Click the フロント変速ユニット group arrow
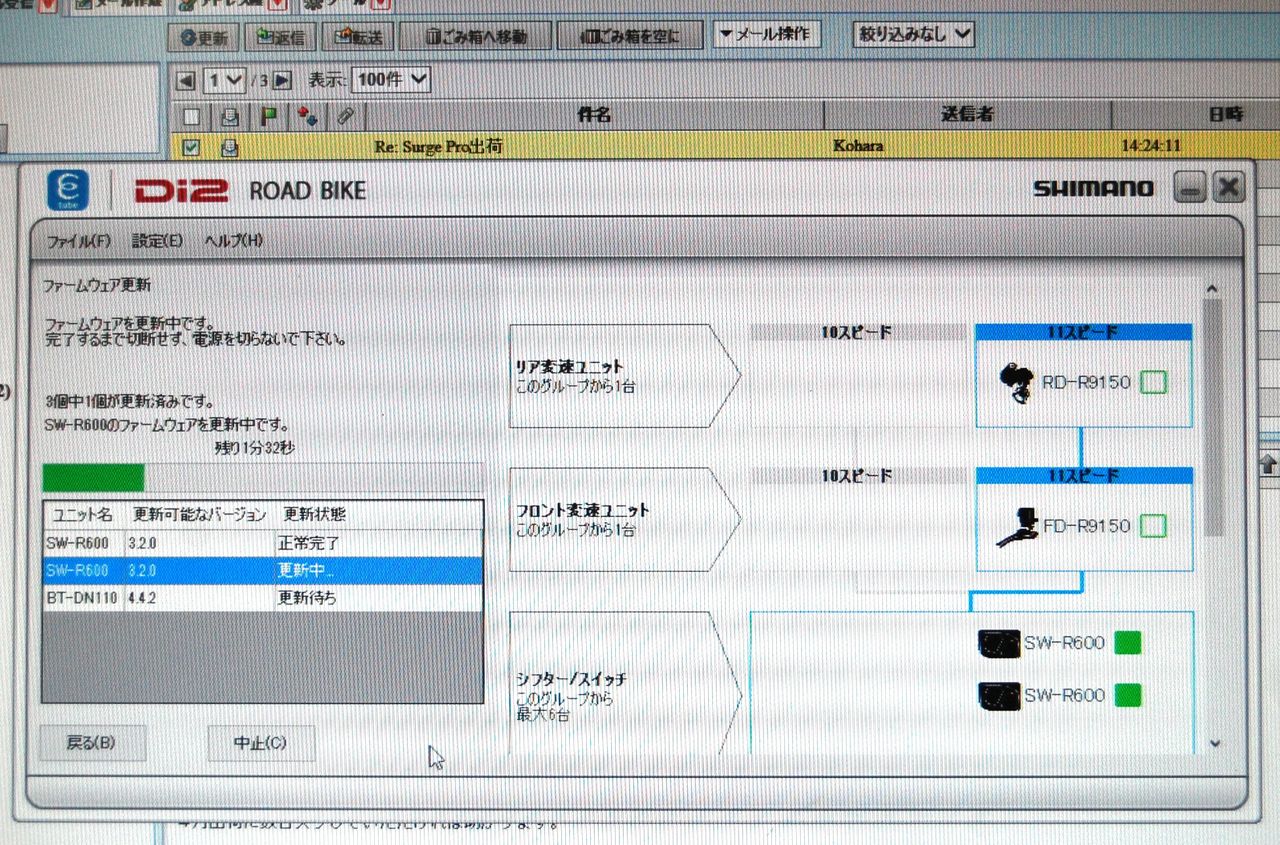 [x=625, y=519]
